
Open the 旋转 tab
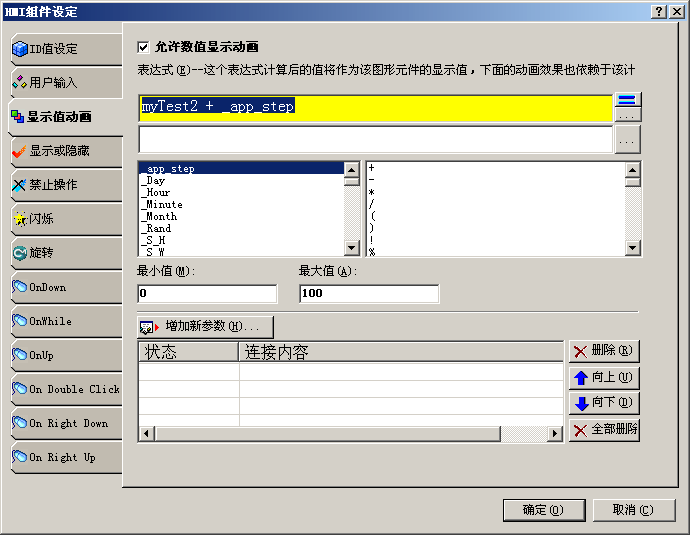(x=64, y=253)
